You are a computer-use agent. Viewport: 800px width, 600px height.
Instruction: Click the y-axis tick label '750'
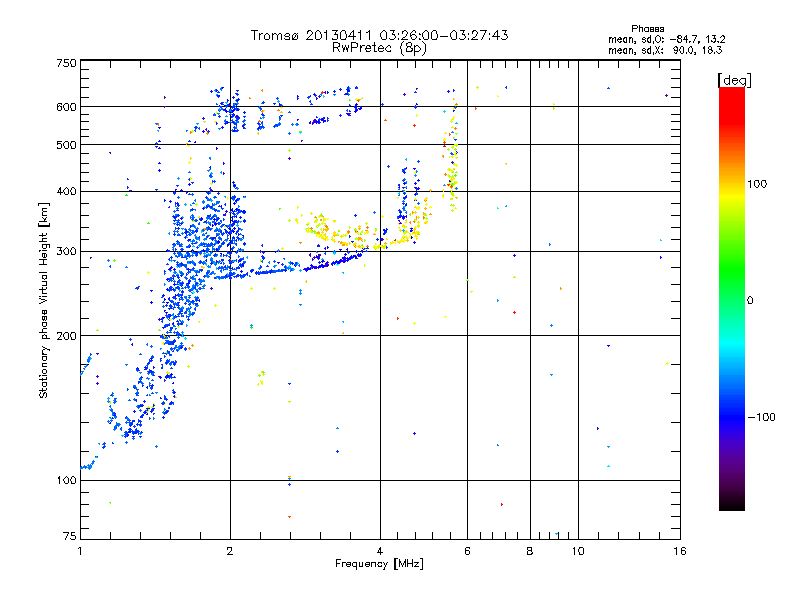point(66,63)
